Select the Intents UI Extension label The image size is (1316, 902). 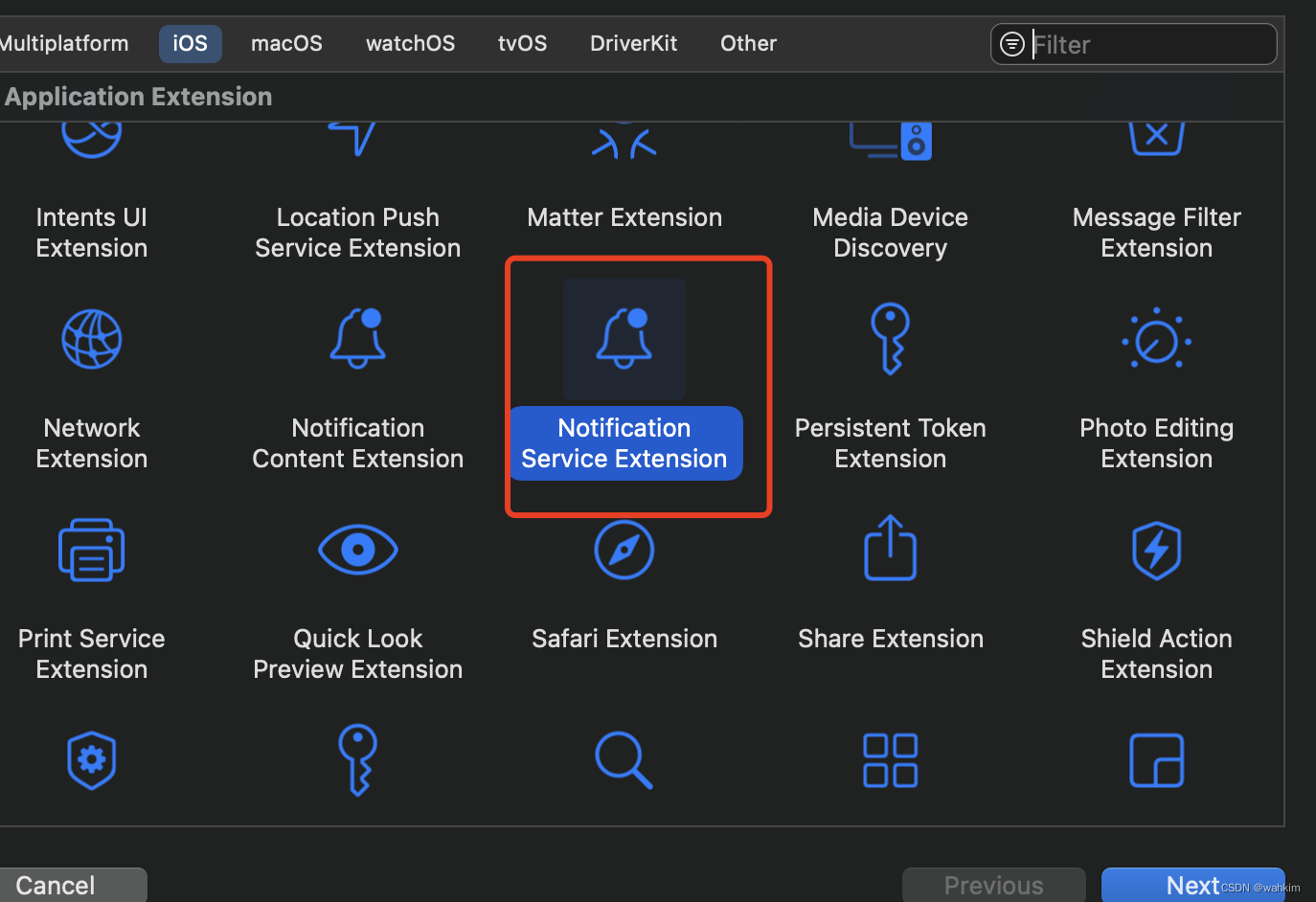(92, 233)
